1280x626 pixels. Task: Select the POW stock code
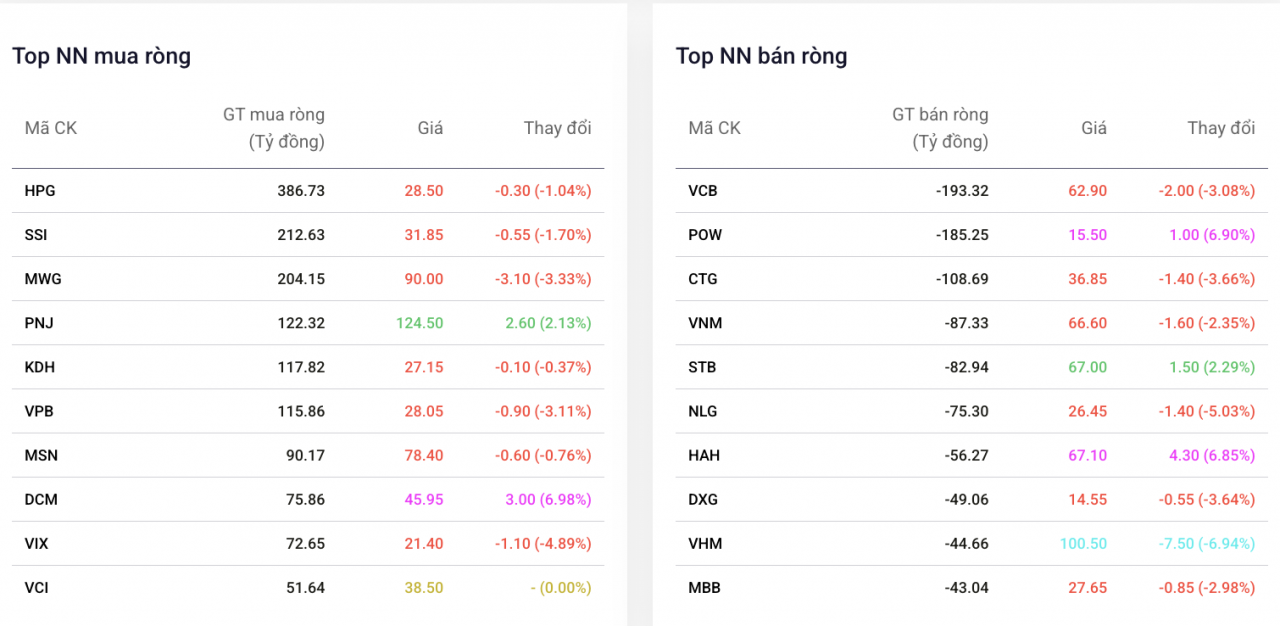tap(705, 235)
